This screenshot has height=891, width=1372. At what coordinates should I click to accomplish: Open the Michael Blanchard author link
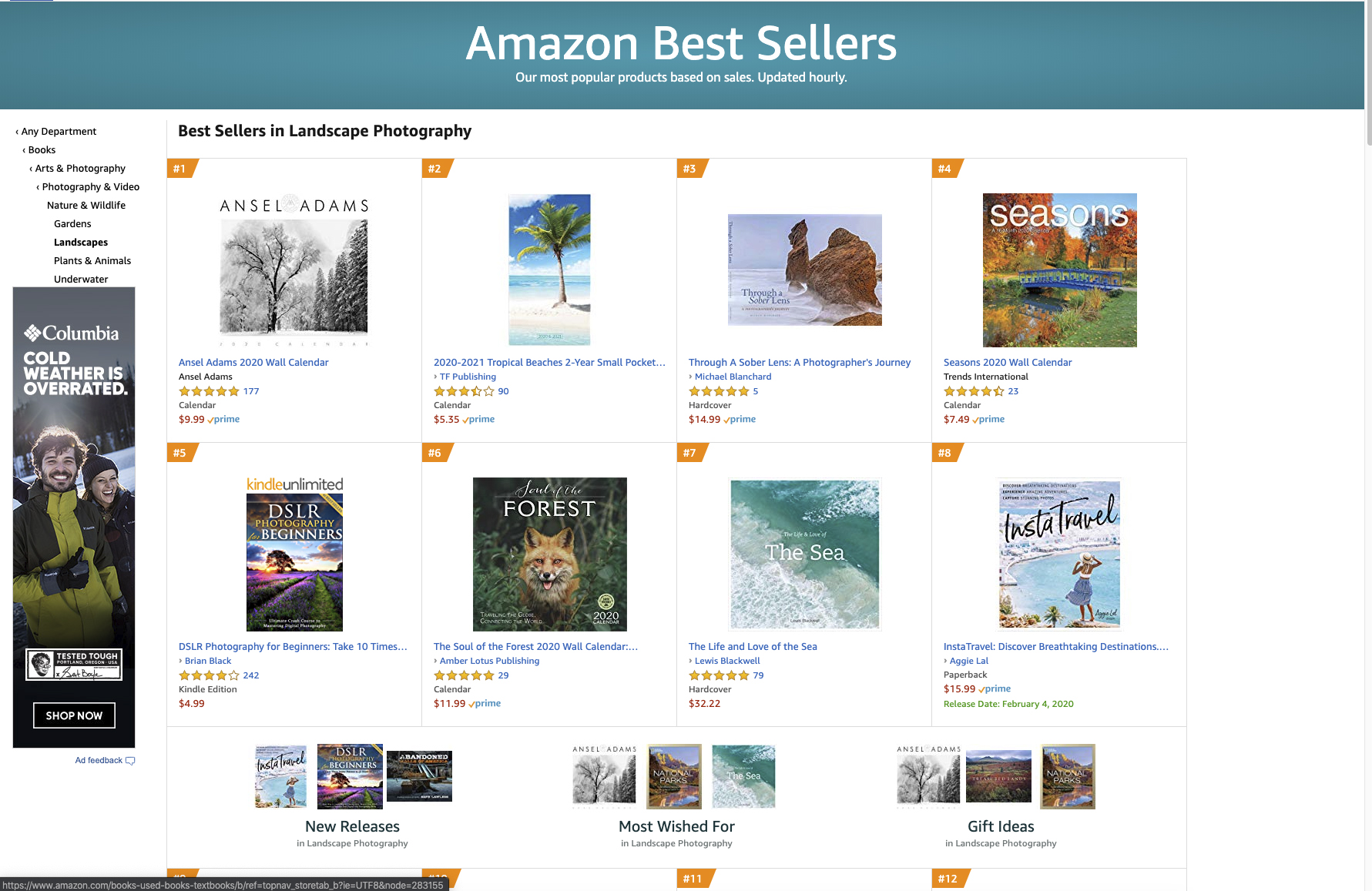[733, 377]
